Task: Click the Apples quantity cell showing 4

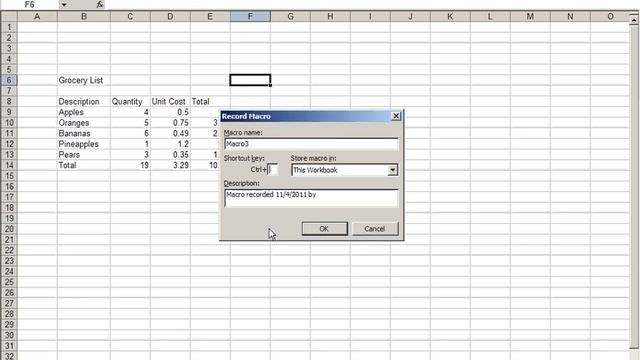Action: tap(130, 112)
